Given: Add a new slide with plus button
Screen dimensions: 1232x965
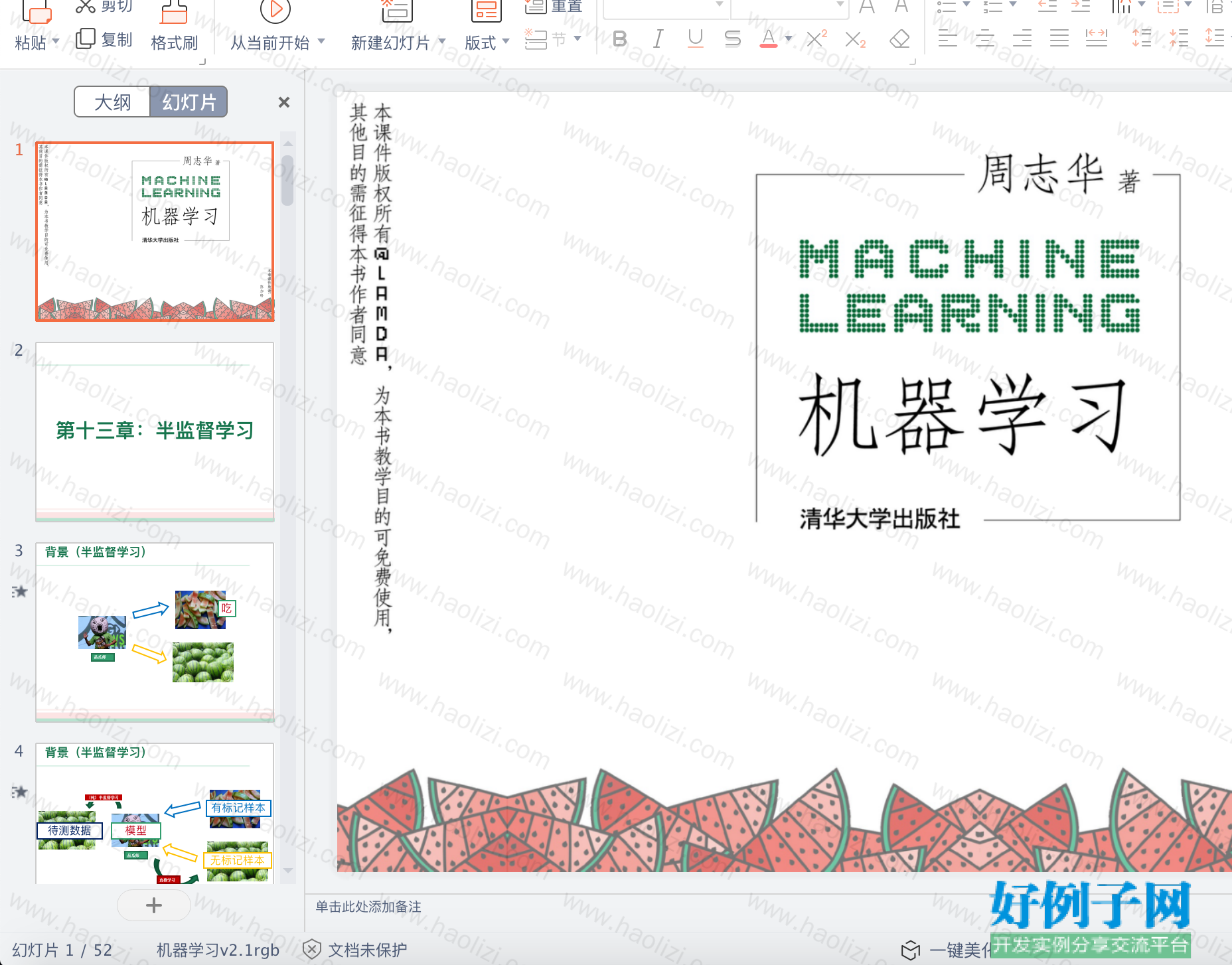Looking at the screenshot, I should 154,905.
